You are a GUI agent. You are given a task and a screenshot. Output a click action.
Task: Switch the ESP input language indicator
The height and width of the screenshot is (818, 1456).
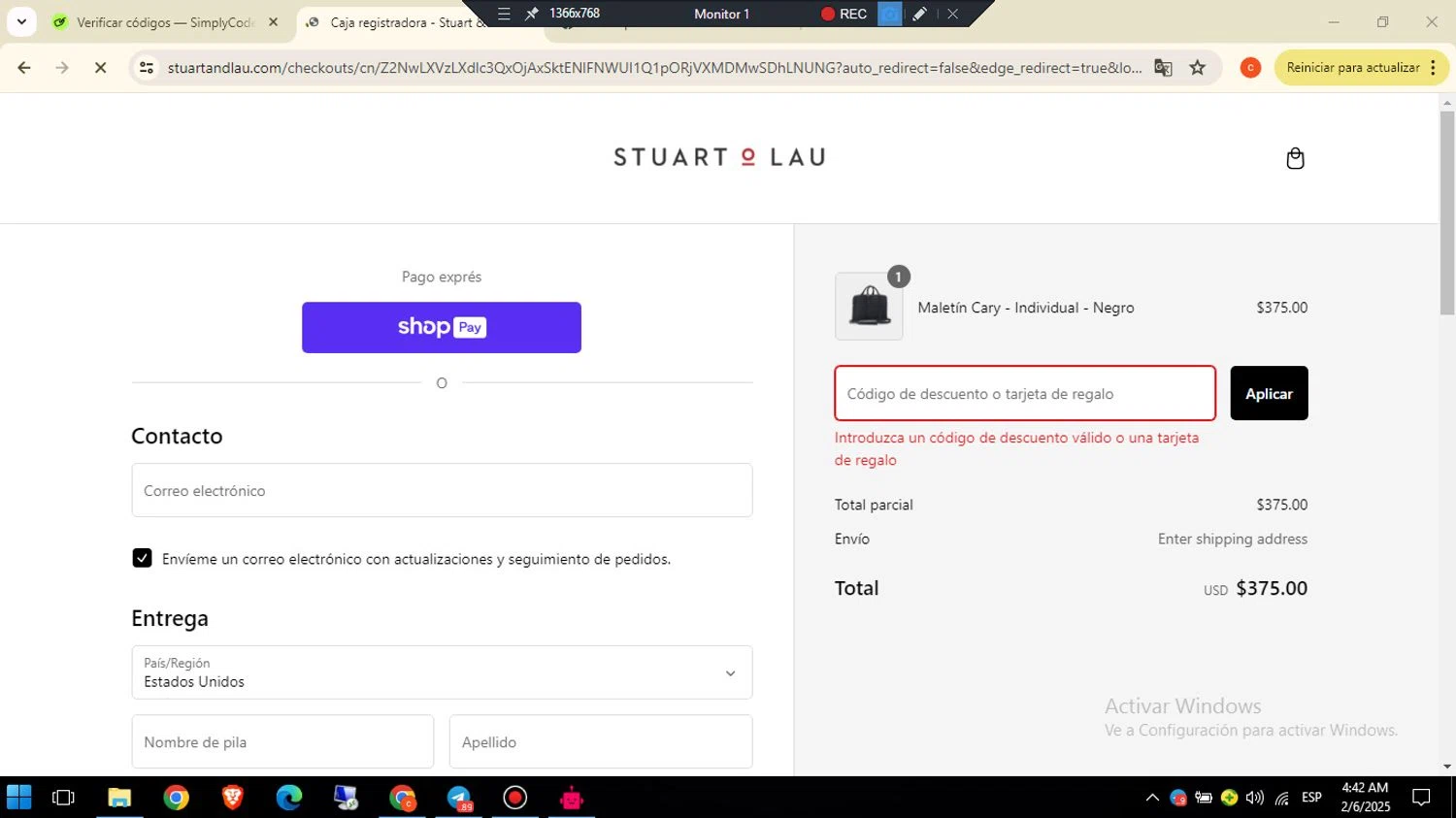[1311, 798]
